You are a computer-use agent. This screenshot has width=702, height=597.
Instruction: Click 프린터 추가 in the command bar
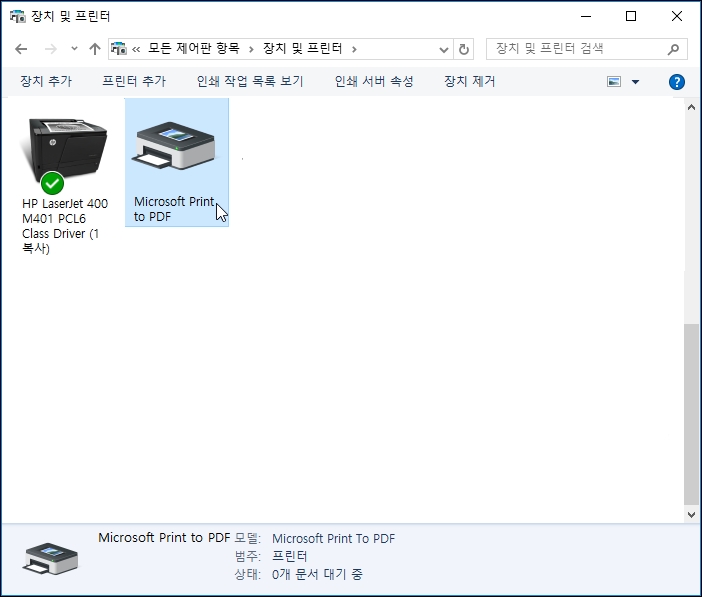(134, 81)
